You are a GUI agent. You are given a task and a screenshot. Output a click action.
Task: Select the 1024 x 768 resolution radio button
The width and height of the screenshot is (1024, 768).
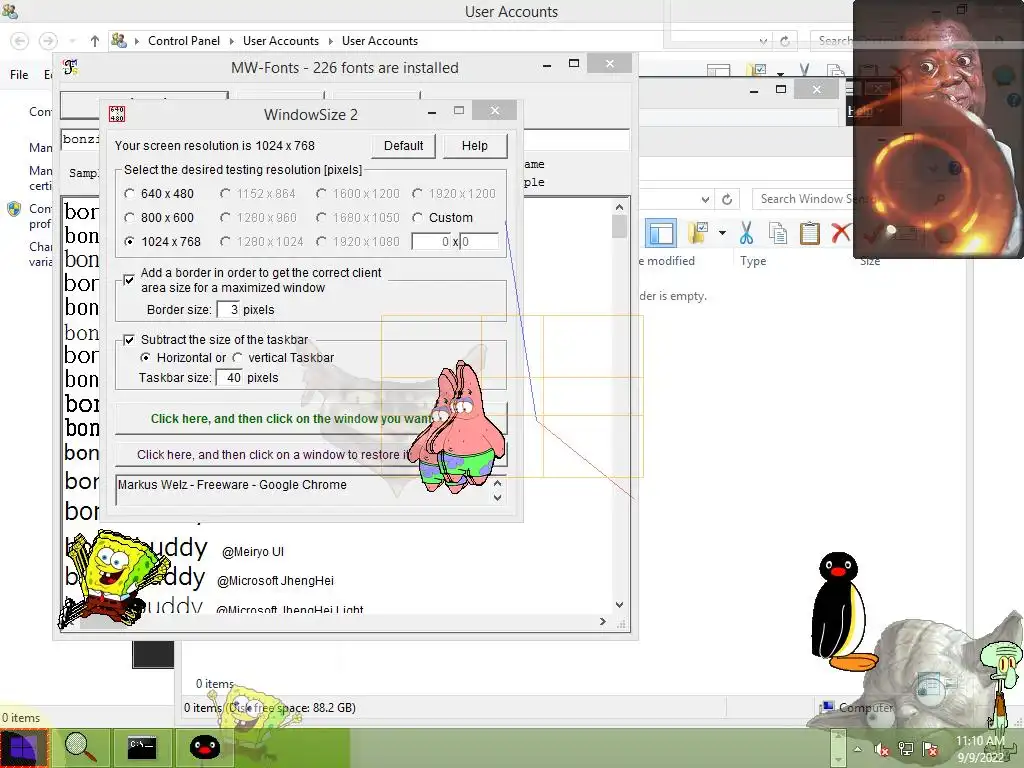pyautogui.click(x=129, y=242)
